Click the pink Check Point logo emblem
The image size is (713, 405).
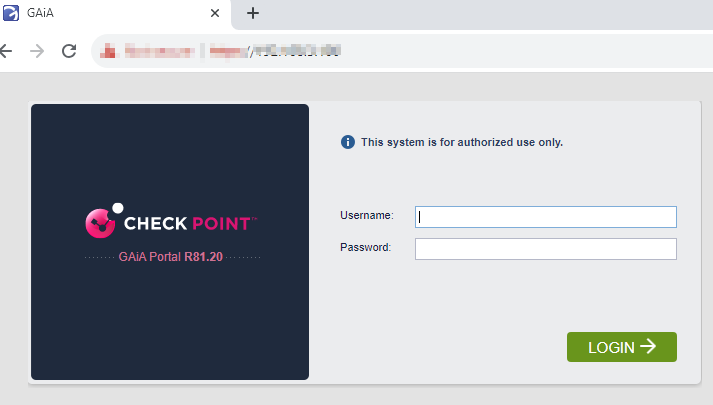(100, 223)
